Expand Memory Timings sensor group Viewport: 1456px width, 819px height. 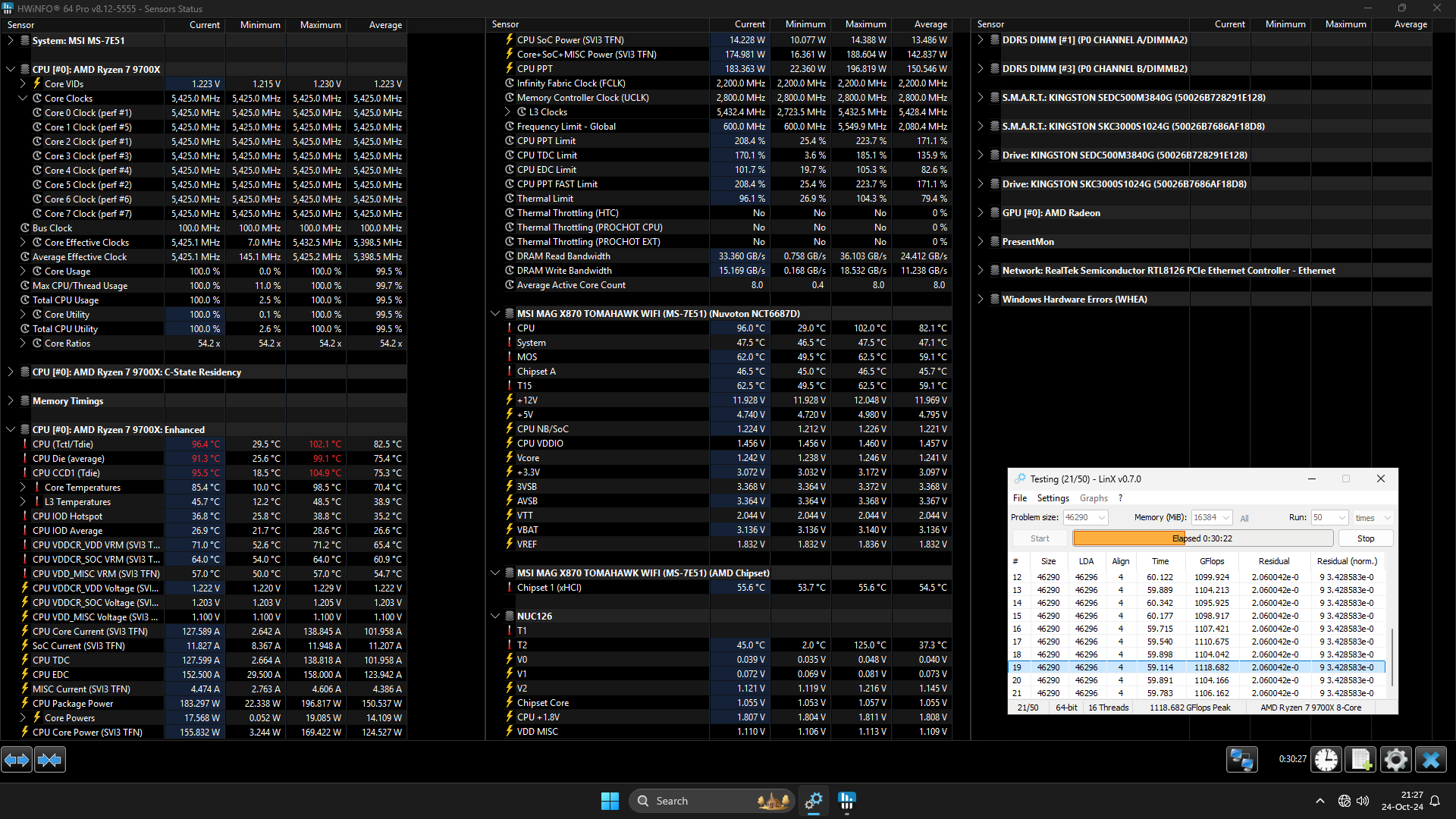click(11, 401)
